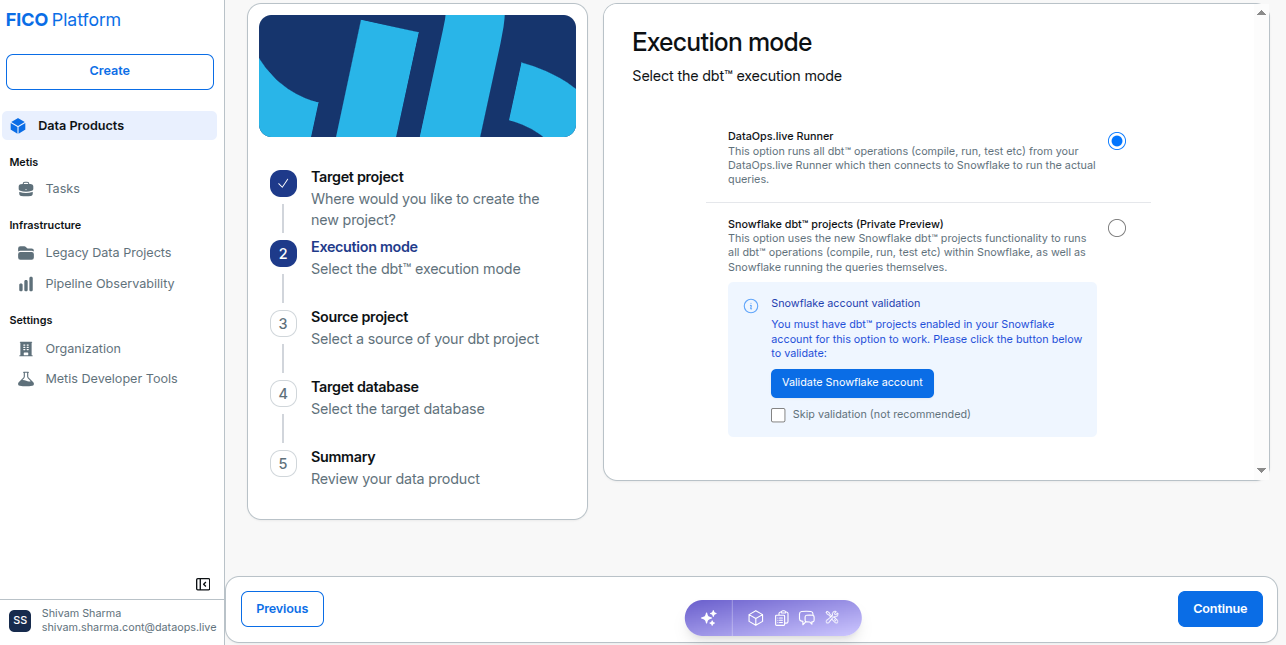Screen dimensions: 1286x645
Task: Click scrollbar down arrow in Execution mode panel
Action: 1262,470
